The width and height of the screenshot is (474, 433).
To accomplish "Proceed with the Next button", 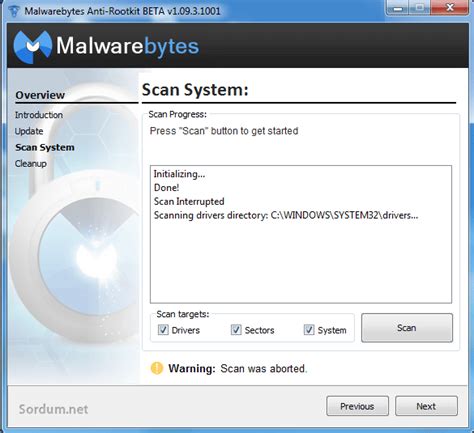I will tap(426, 406).
